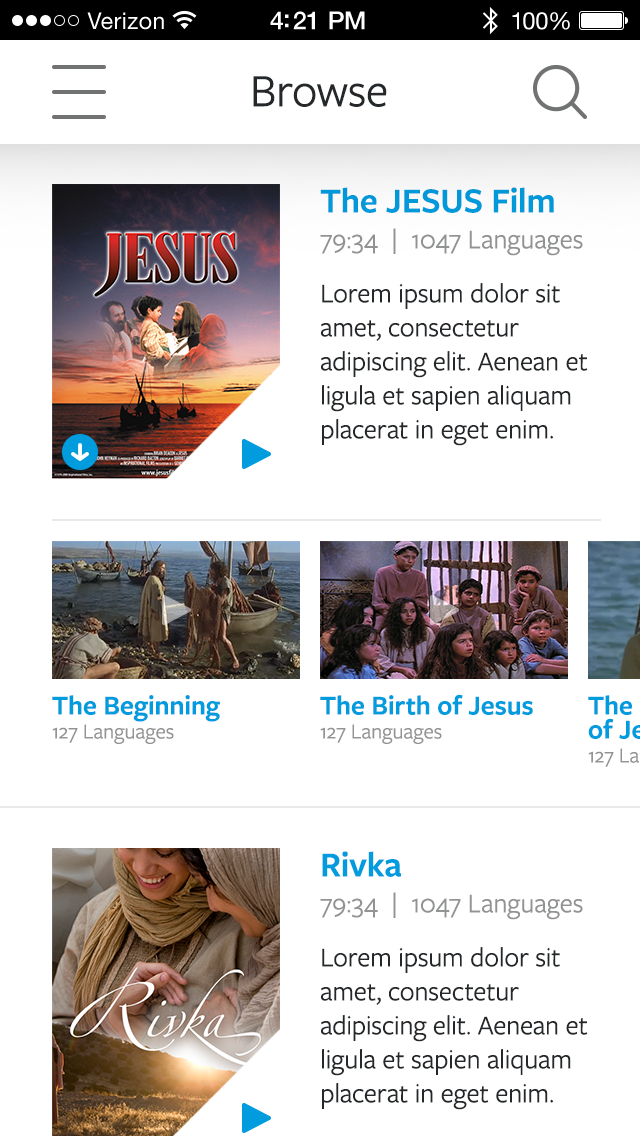Tap the Wi-Fi status icon
640x1136 pixels.
pos(184,20)
